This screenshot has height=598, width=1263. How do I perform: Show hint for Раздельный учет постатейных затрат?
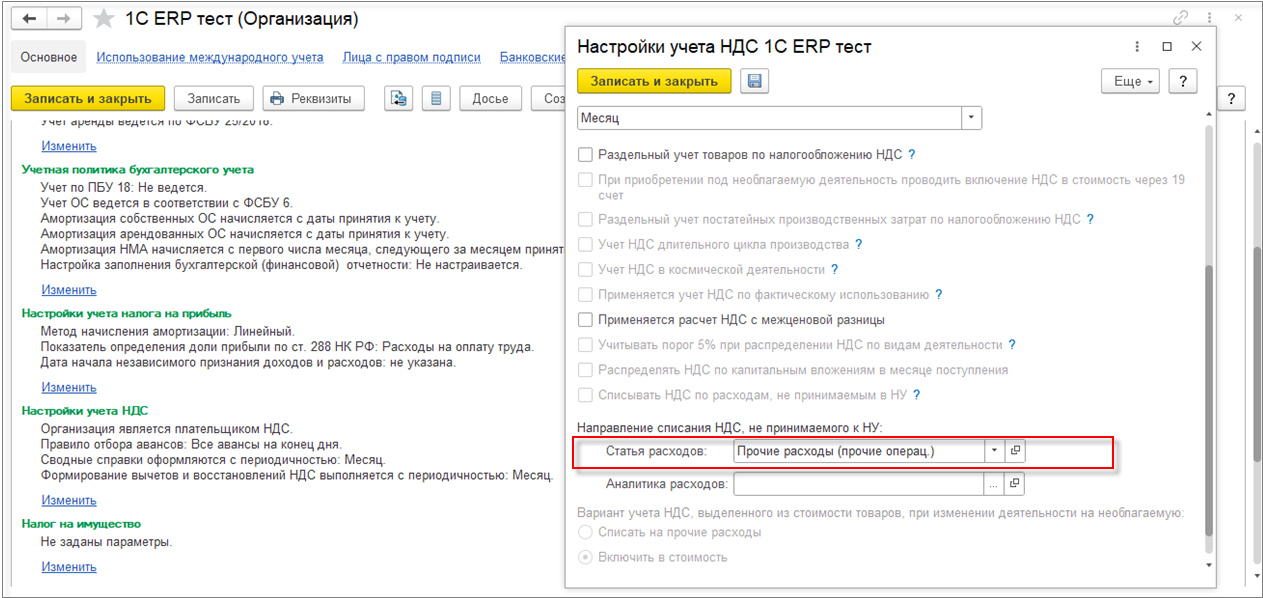1090,219
